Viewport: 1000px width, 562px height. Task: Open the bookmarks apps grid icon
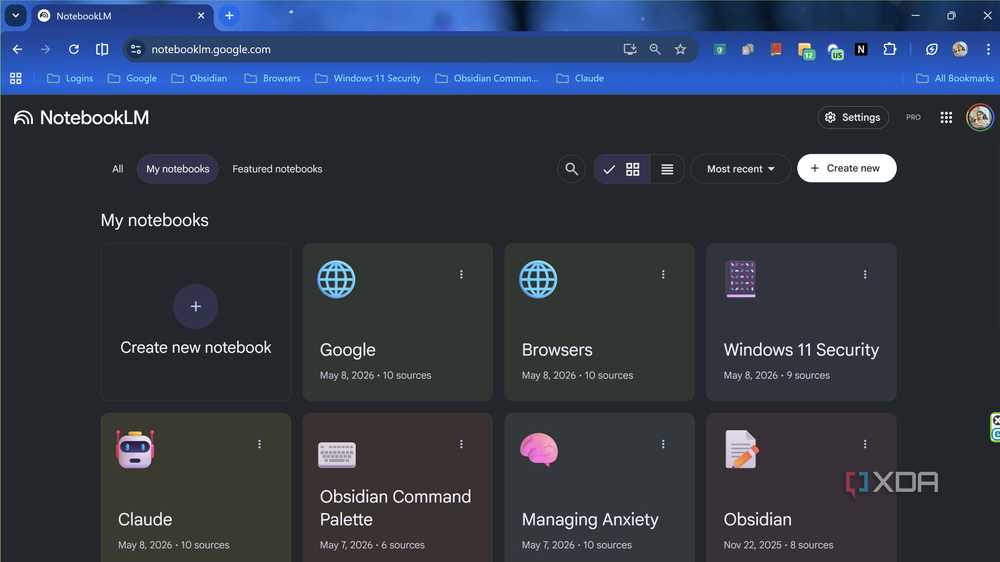pyautogui.click(x=16, y=78)
